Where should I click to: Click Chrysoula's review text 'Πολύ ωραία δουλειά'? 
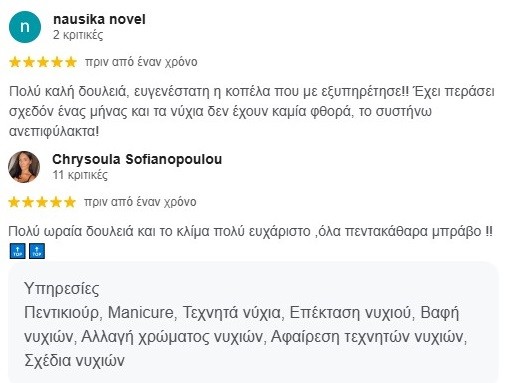[250, 231]
